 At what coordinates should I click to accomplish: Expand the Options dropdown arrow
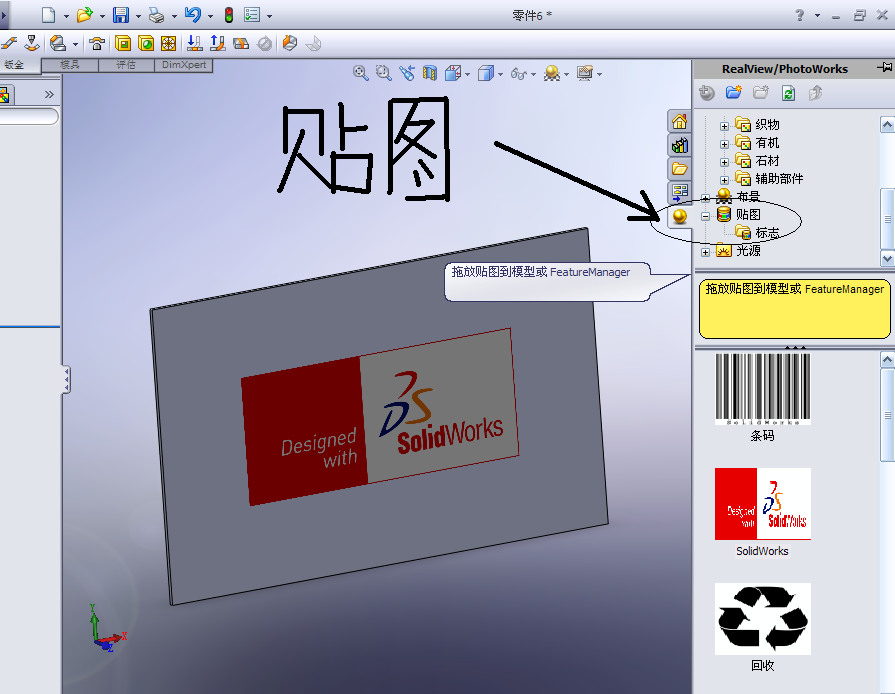[269, 16]
